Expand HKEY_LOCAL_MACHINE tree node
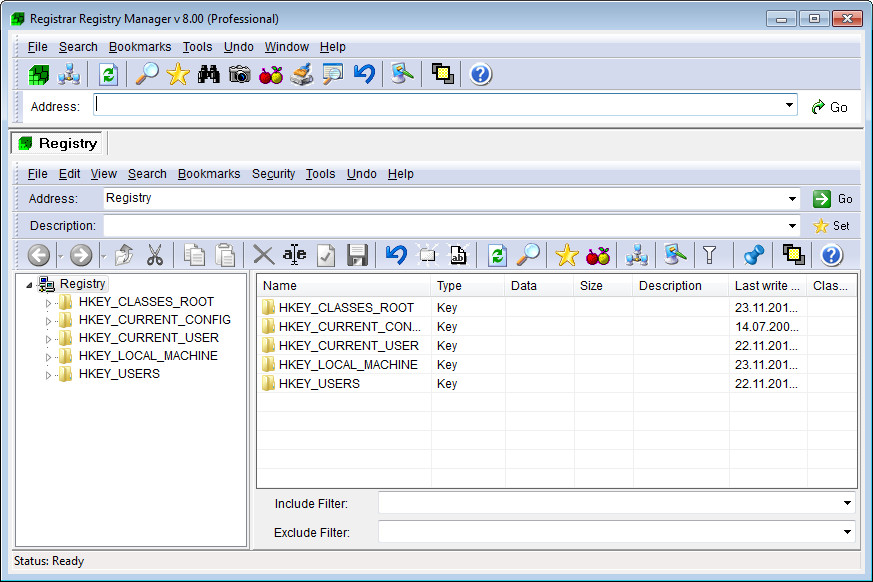This screenshot has height=582, width=873. point(48,358)
